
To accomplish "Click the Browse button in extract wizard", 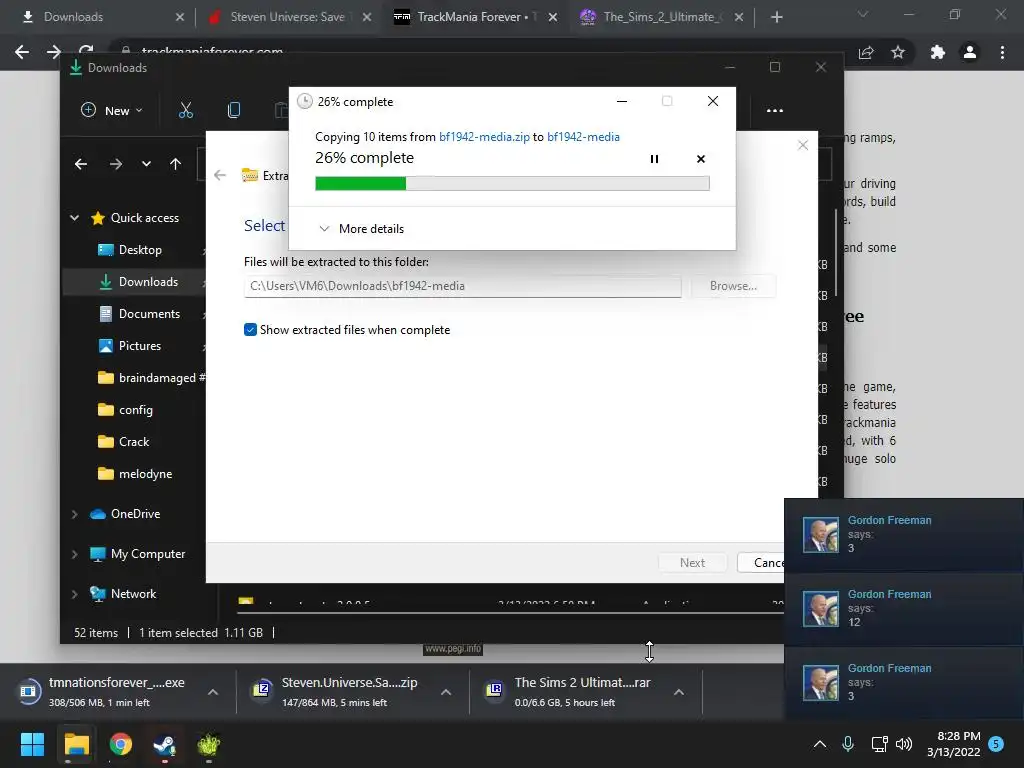I will [x=733, y=286].
